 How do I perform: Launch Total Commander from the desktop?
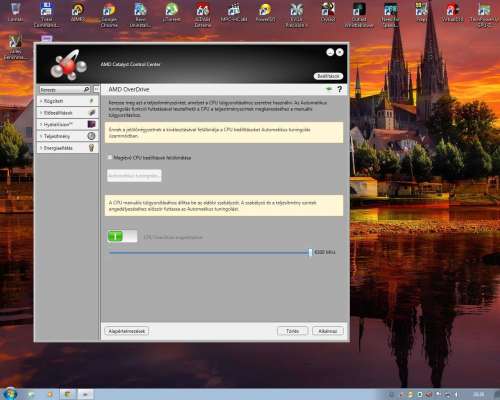tap(46, 14)
